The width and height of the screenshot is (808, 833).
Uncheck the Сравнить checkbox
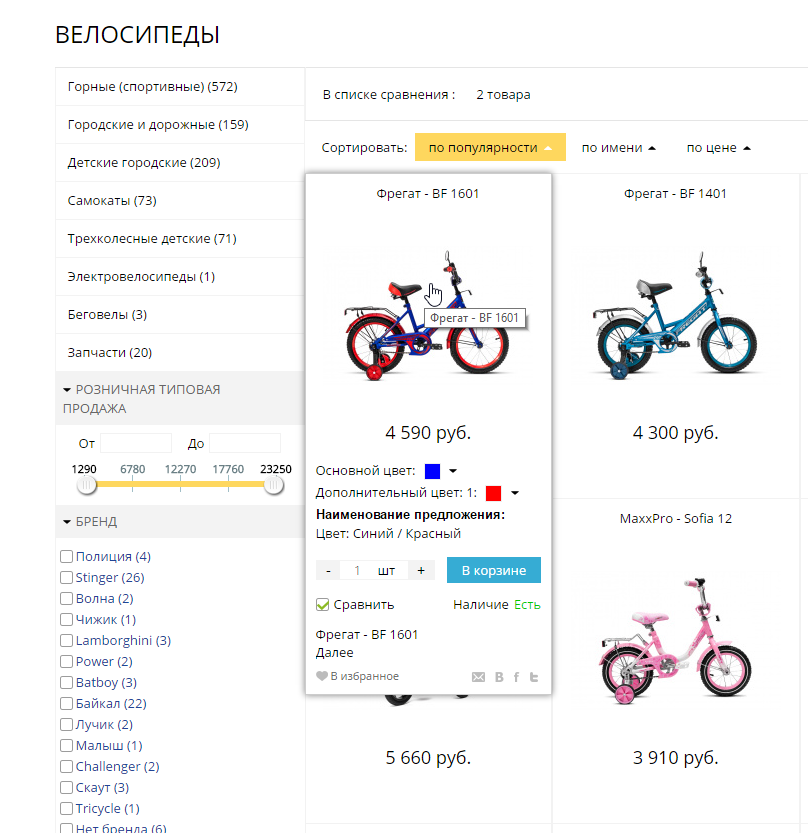coord(322,605)
